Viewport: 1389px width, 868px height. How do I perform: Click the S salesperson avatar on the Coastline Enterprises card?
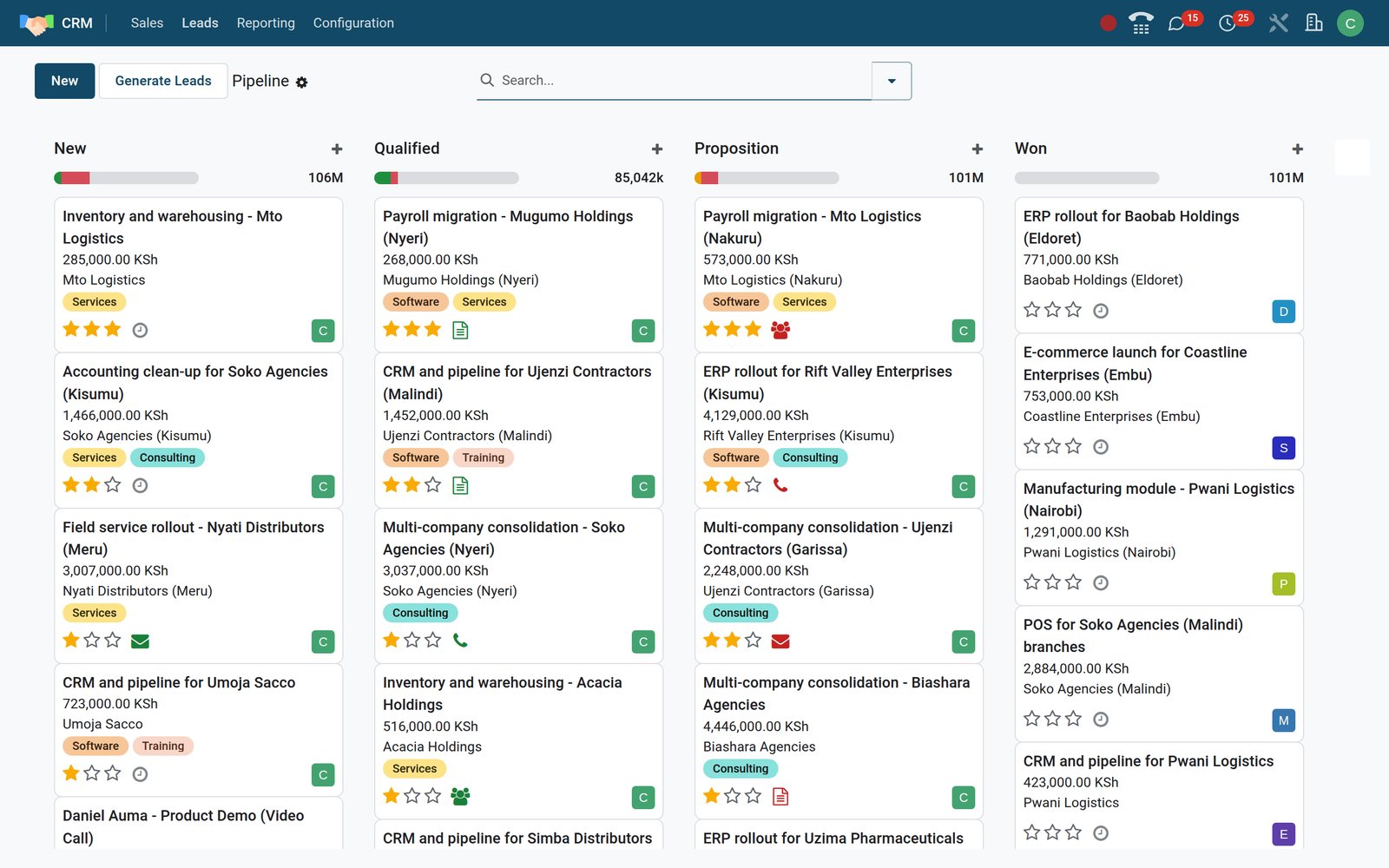coord(1283,448)
